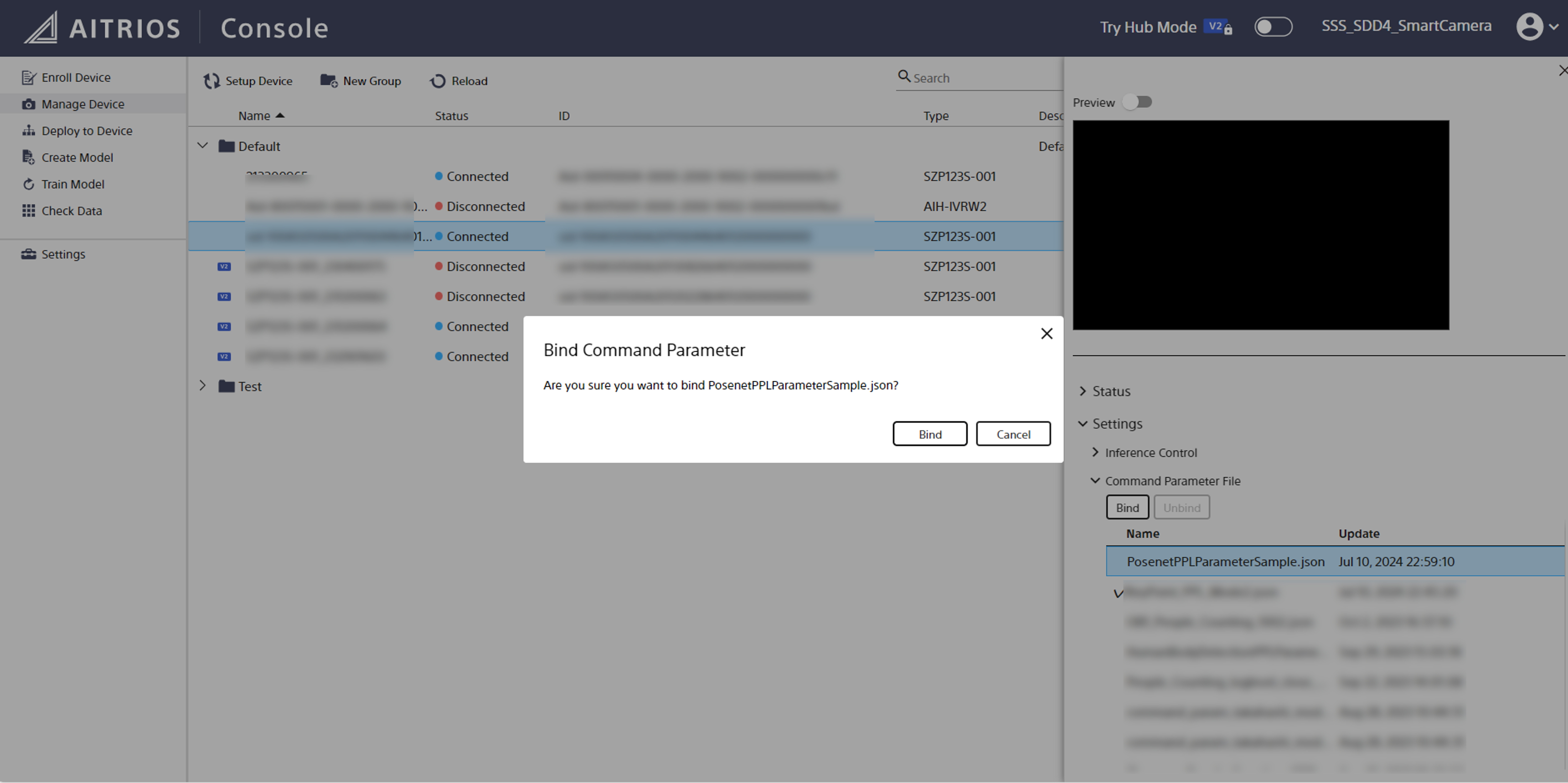
Task: Select Manage Device menu item
Action: pyautogui.click(x=83, y=104)
